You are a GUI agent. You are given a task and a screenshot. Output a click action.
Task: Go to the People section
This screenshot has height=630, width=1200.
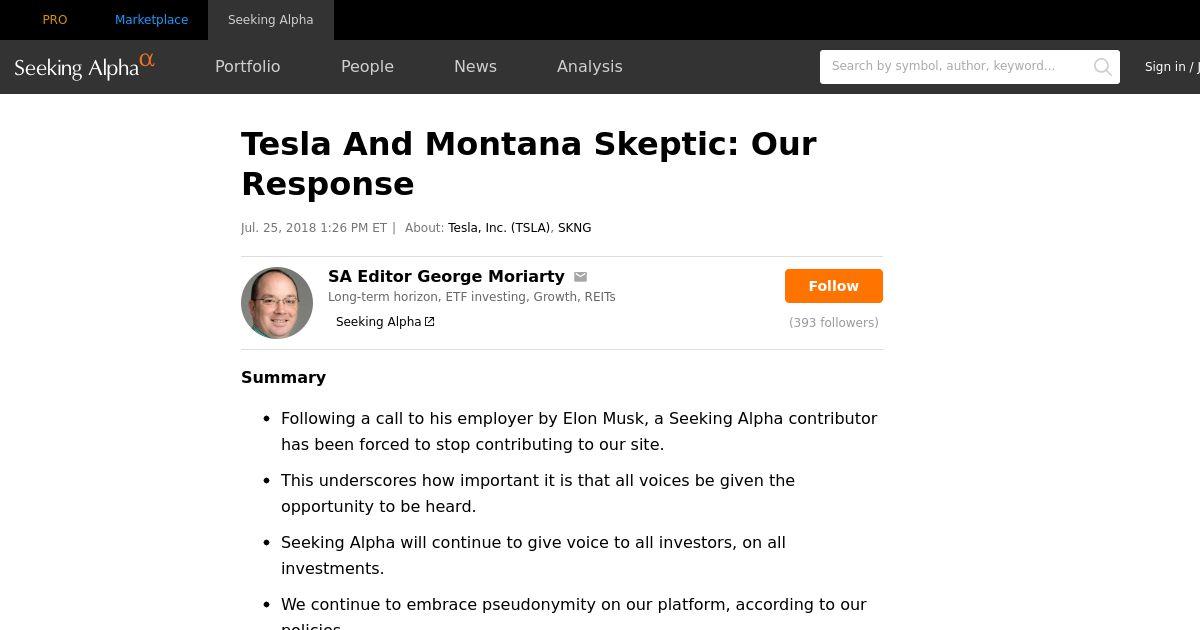click(x=367, y=67)
